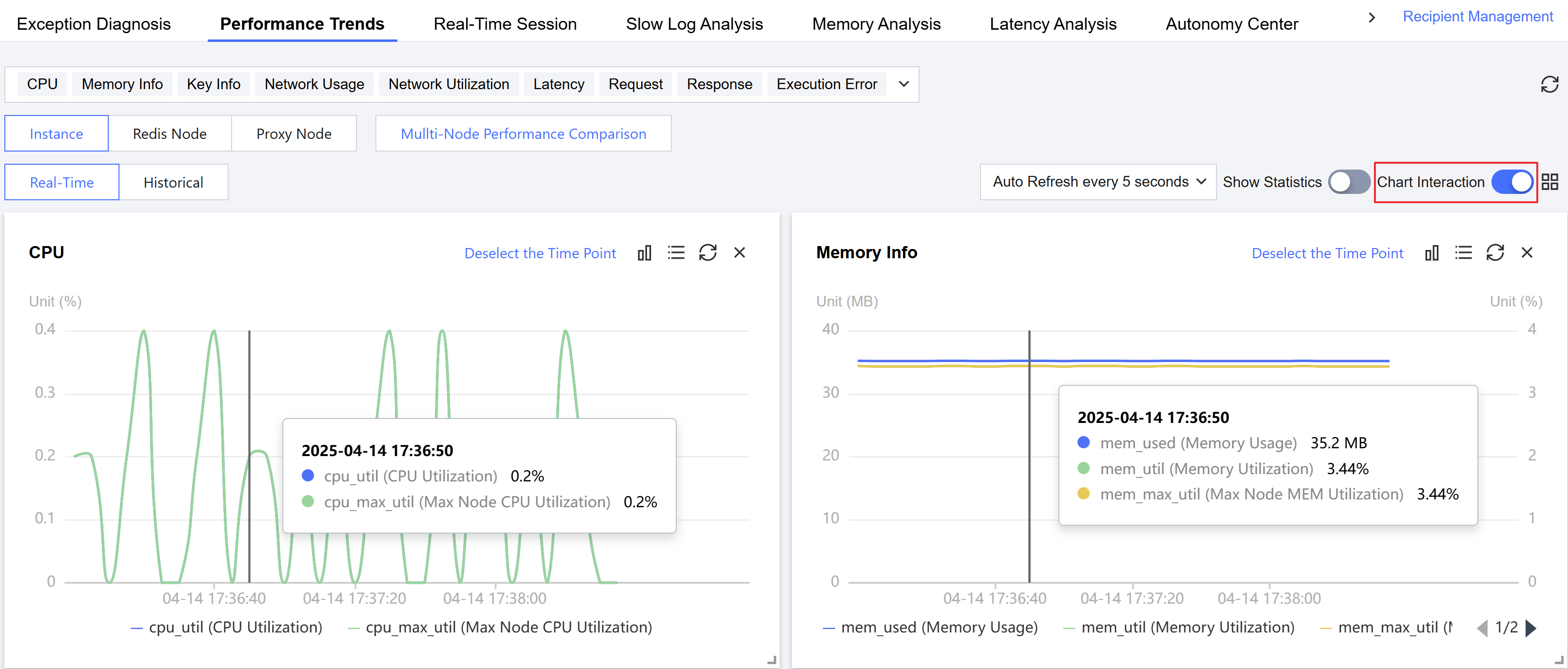The height and width of the screenshot is (669, 1568).
Task: Open the list view icon in CPU panel
Action: tap(676, 253)
